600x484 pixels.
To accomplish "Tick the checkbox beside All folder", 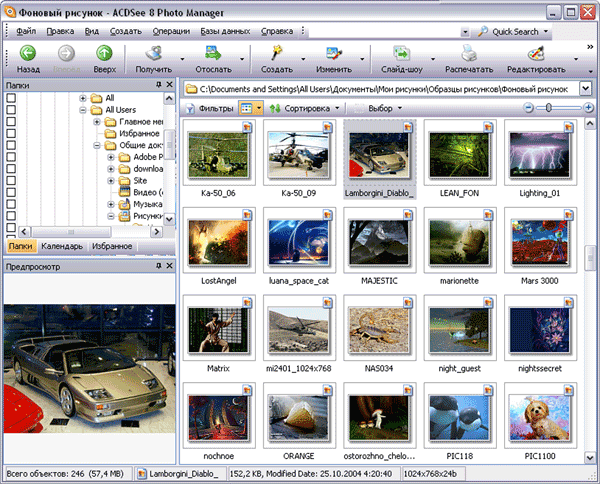I will 11,98.
